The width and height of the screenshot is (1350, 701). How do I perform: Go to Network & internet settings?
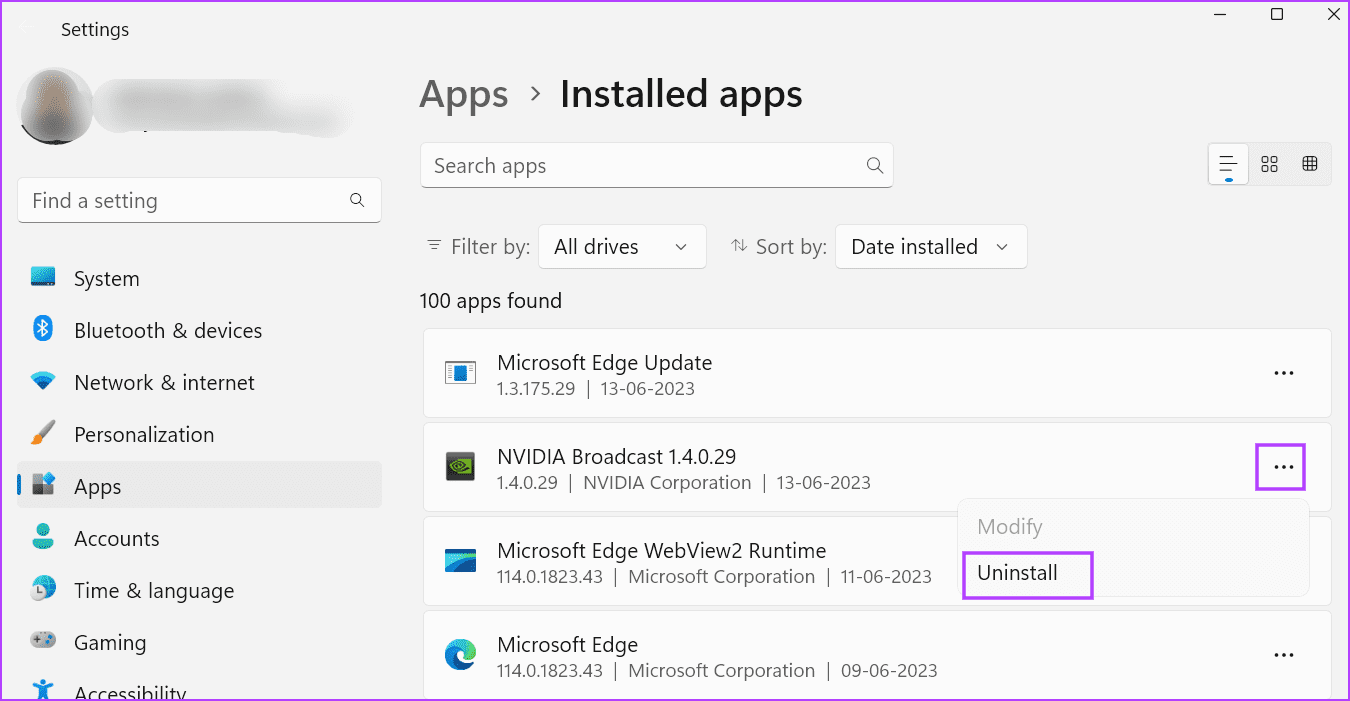[199, 383]
